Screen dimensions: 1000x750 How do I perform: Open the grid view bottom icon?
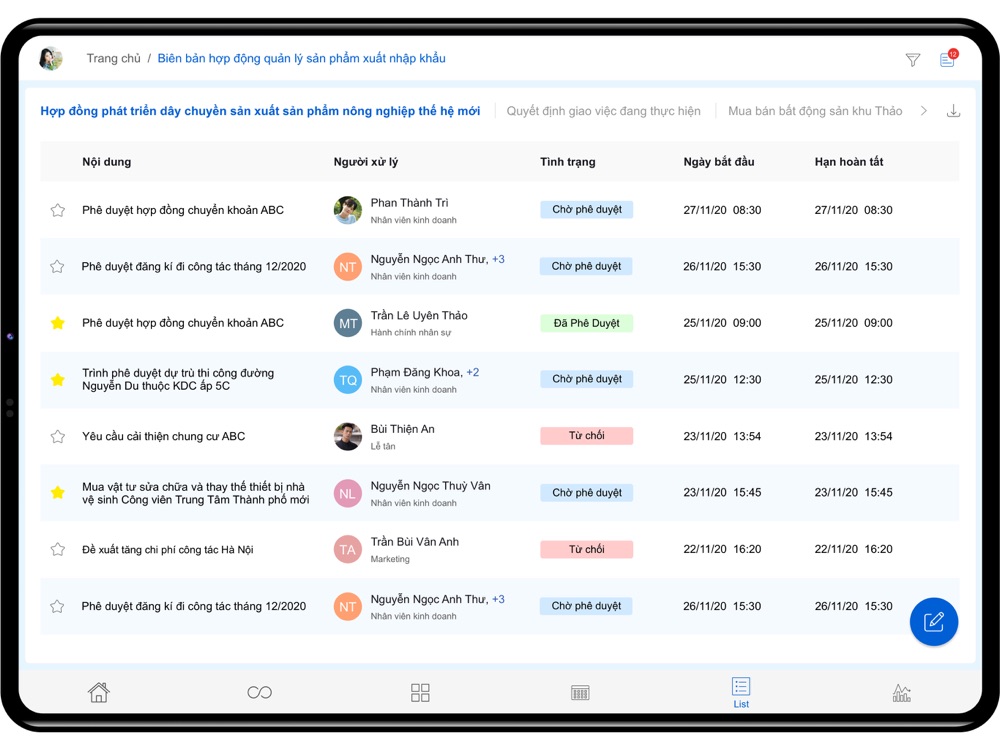click(x=420, y=693)
